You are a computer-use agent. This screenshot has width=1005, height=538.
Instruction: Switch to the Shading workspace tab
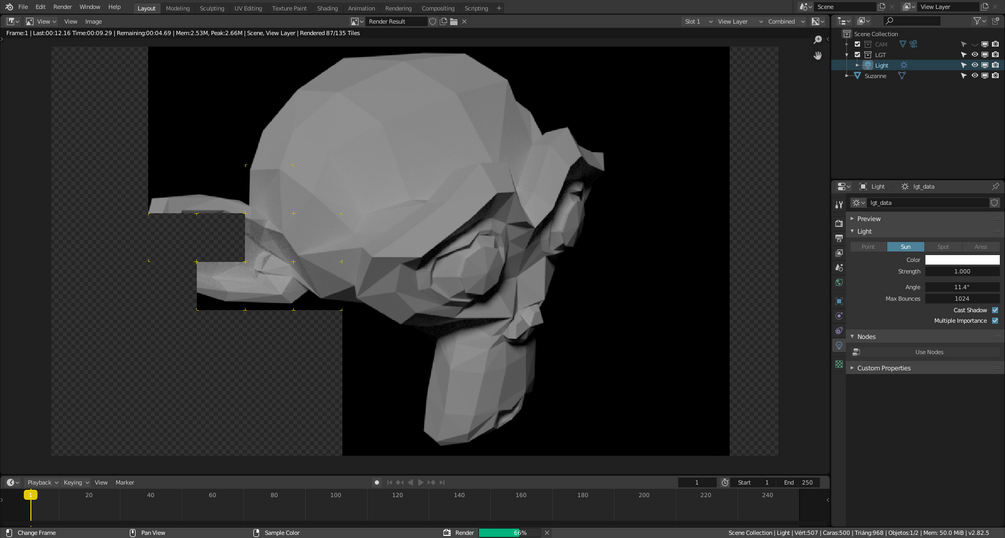click(328, 8)
